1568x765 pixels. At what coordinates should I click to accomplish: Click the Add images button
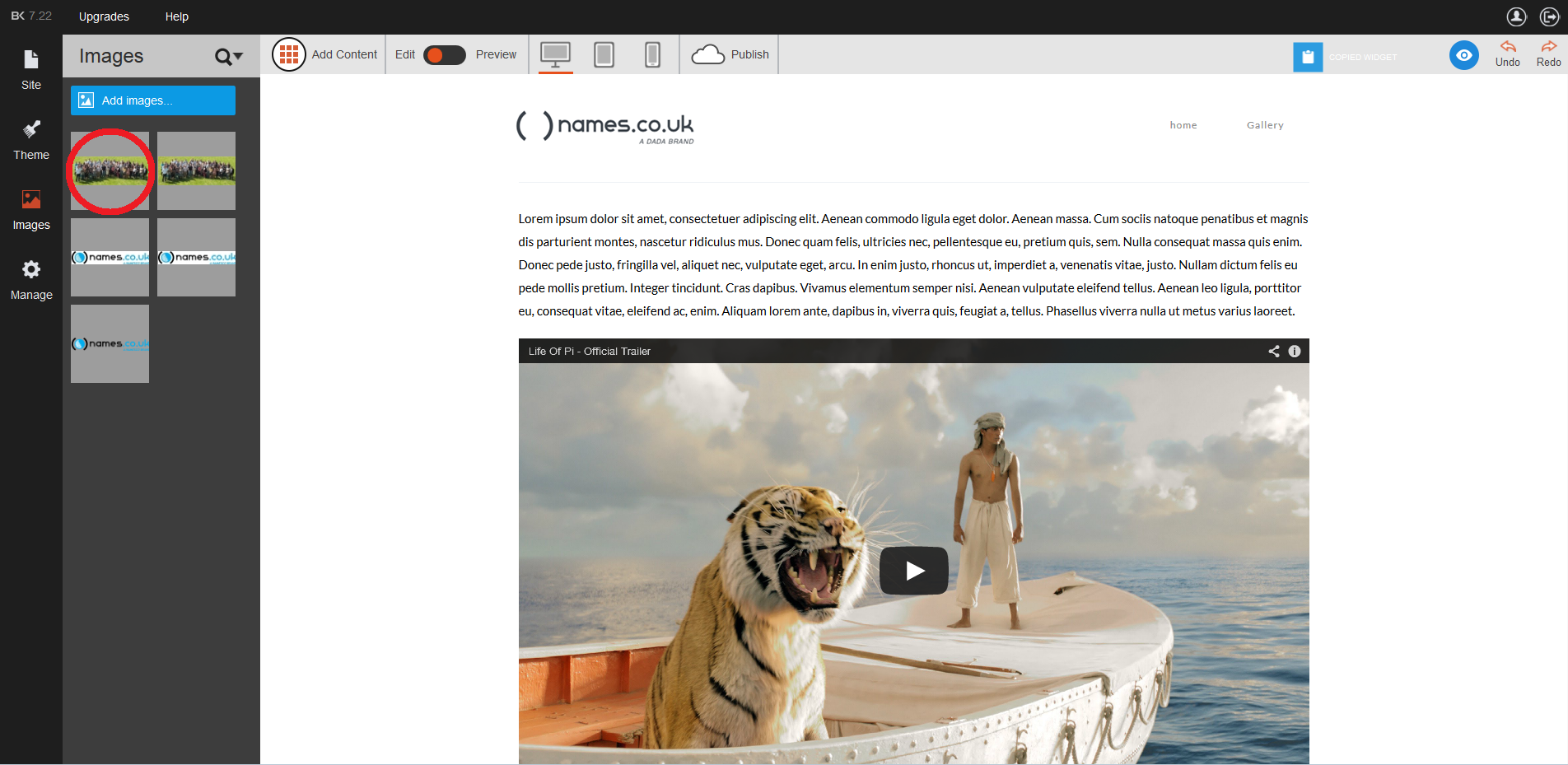(153, 100)
